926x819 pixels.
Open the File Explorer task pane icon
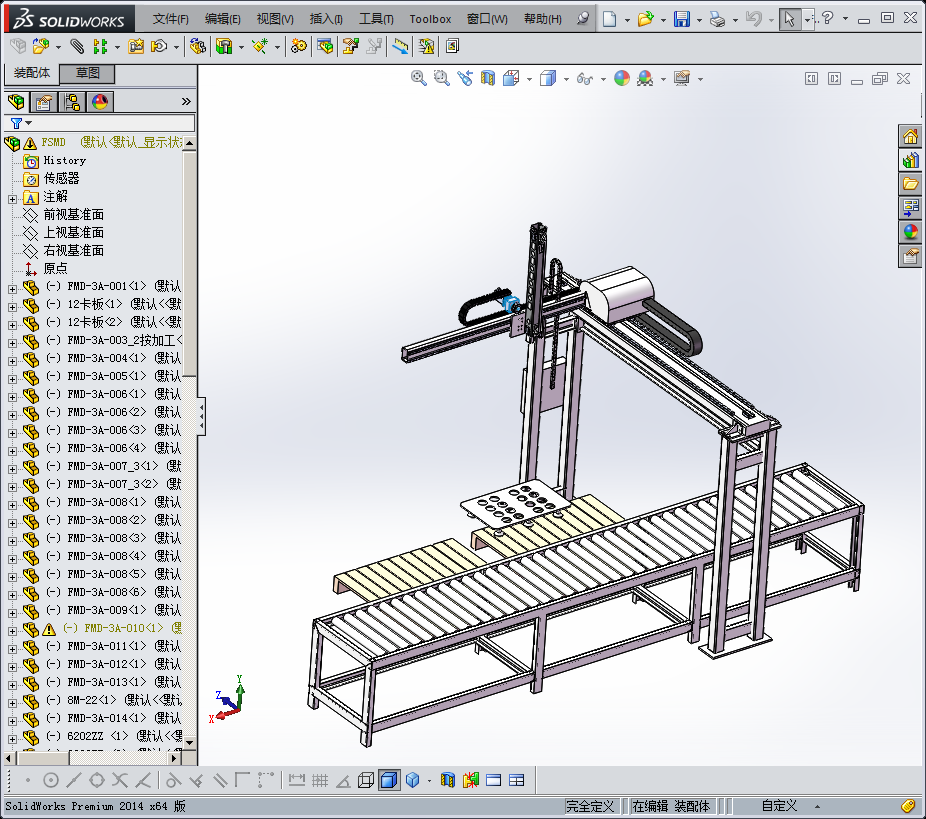(910, 184)
